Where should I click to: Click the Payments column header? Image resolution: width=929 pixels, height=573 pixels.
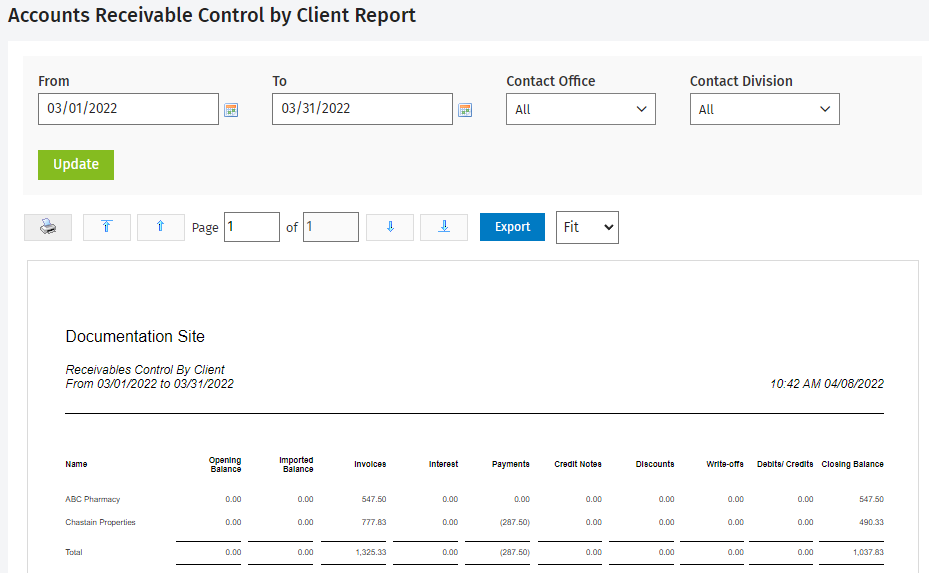point(511,464)
